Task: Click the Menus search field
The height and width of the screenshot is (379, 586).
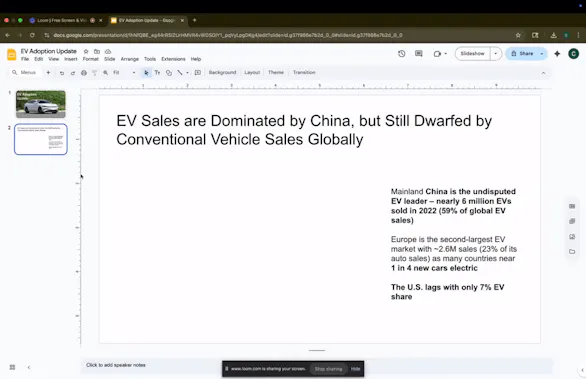Action: tap(25, 73)
